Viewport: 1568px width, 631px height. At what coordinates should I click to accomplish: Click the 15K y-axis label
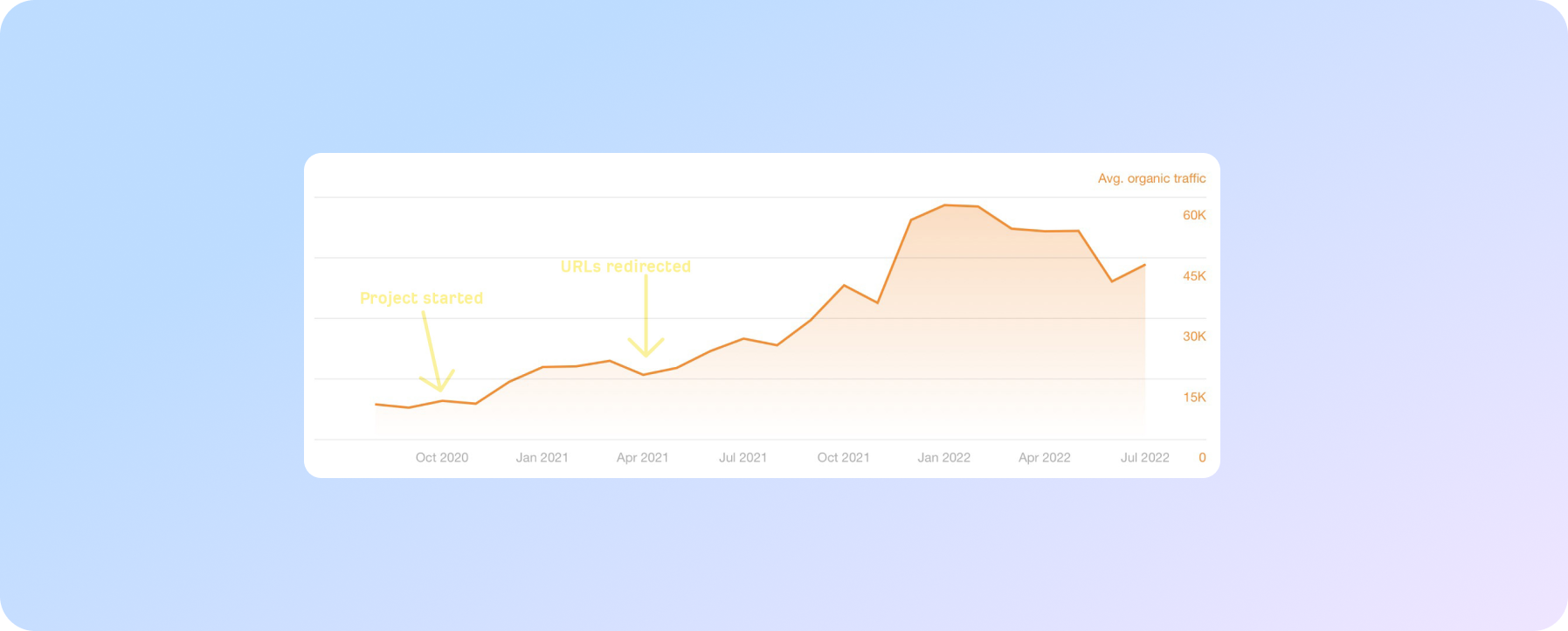pos(1194,398)
